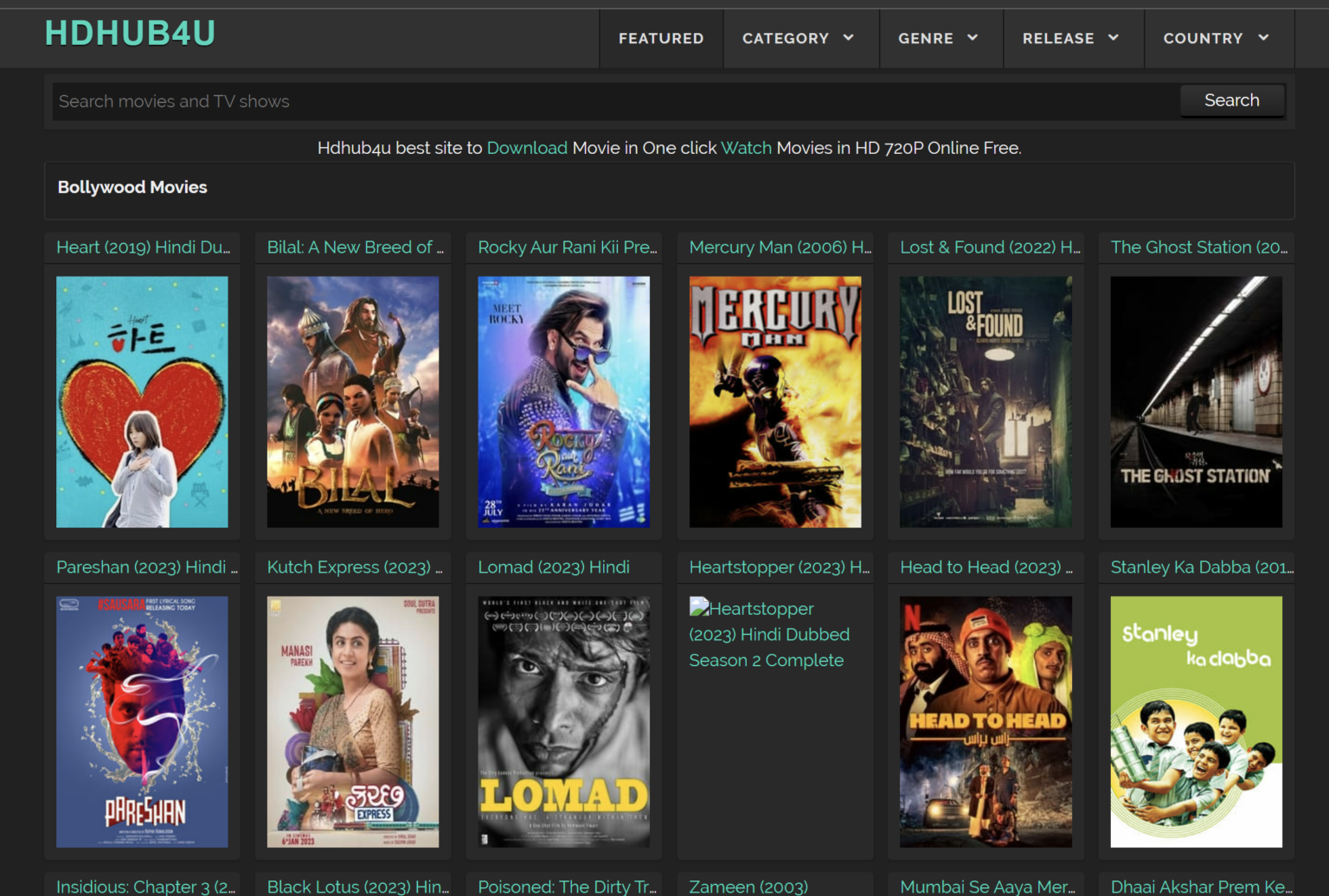Image resolution: width=1329 pixels, height=896 pixels.
Task: Select the Lost & Found poster
Action: coord(986,401)
